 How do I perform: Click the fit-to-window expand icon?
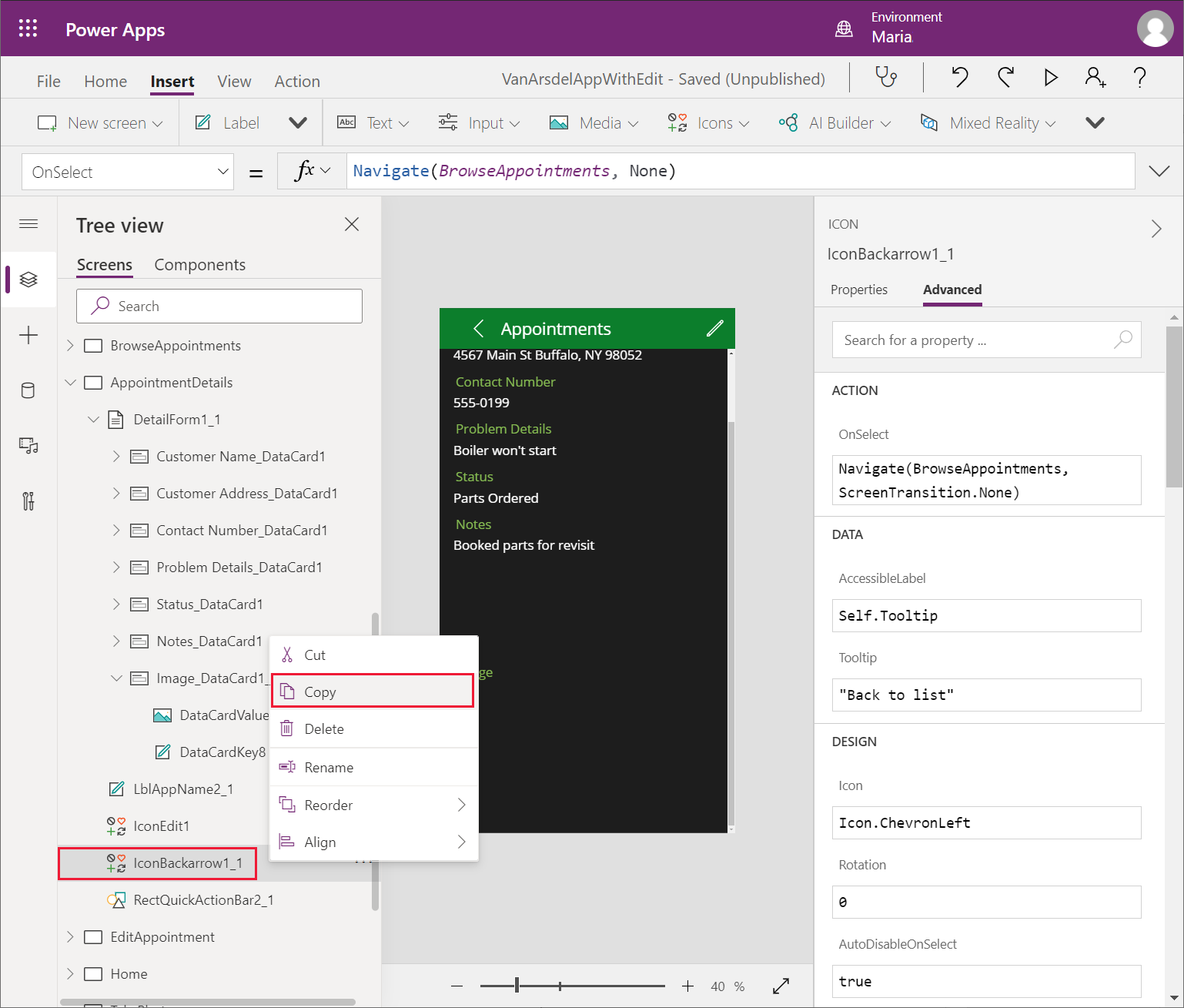tap(781, 986)
